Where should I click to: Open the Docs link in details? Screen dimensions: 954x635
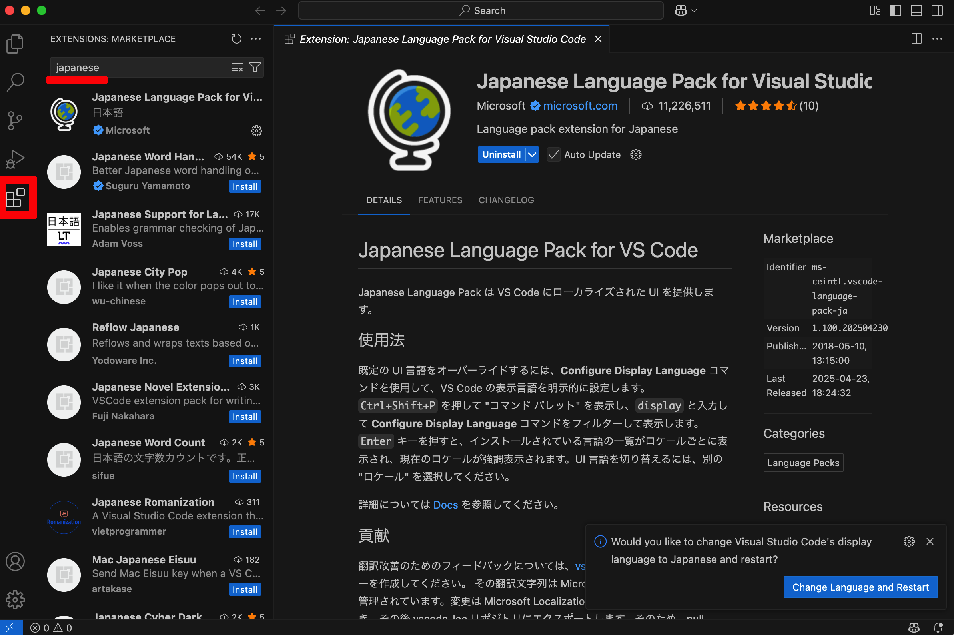(x=445, y=505)
